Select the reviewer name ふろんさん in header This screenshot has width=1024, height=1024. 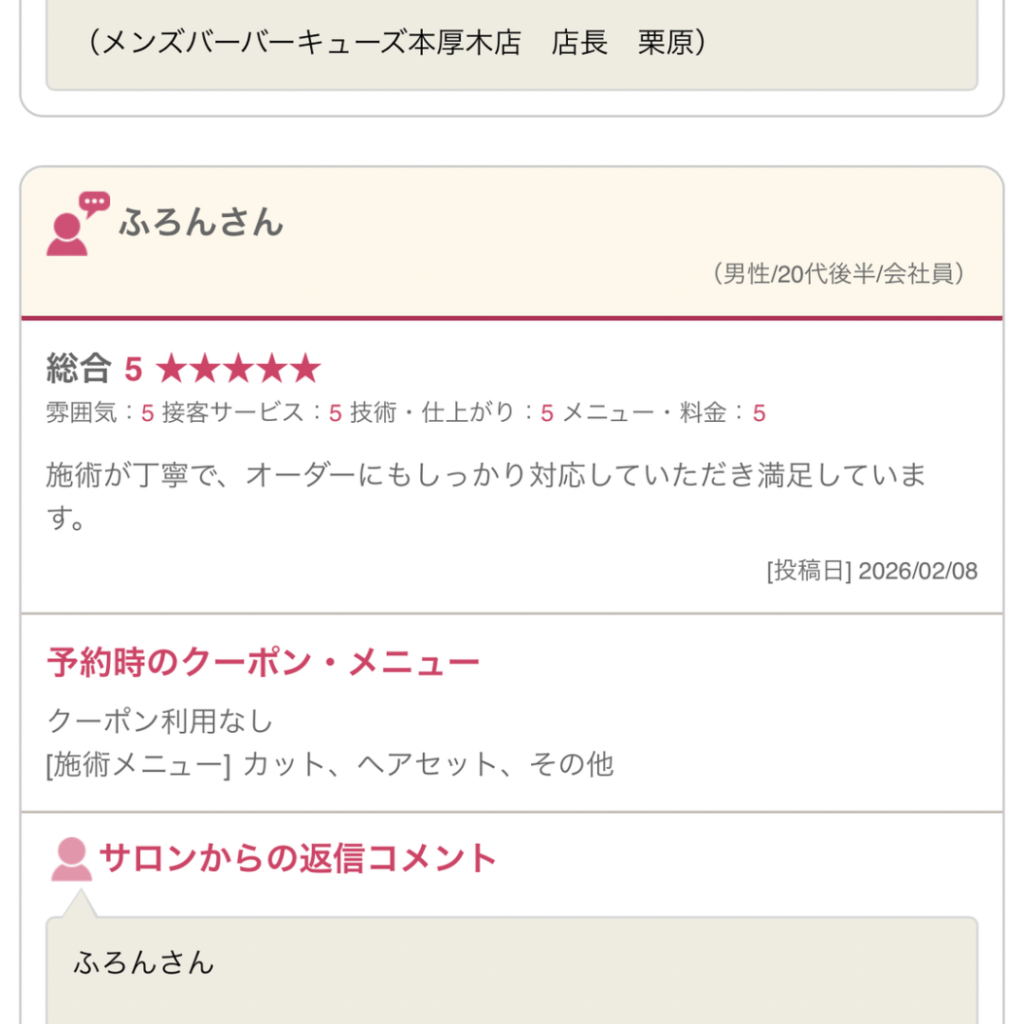pos(201,222)
